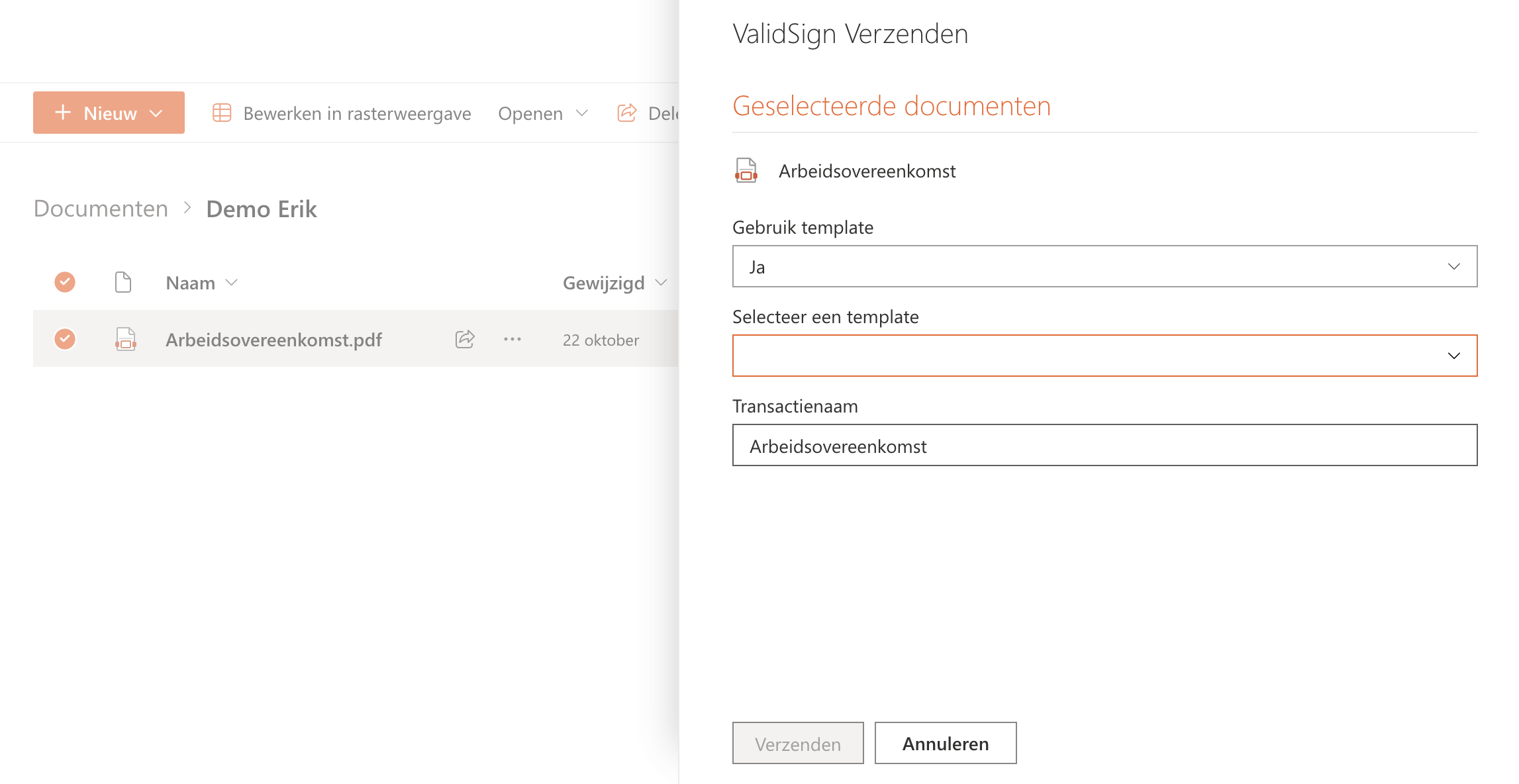Click the ValidSign Verzenden panel title
This screenshot has height=784, width=1519.
point(850,34)
